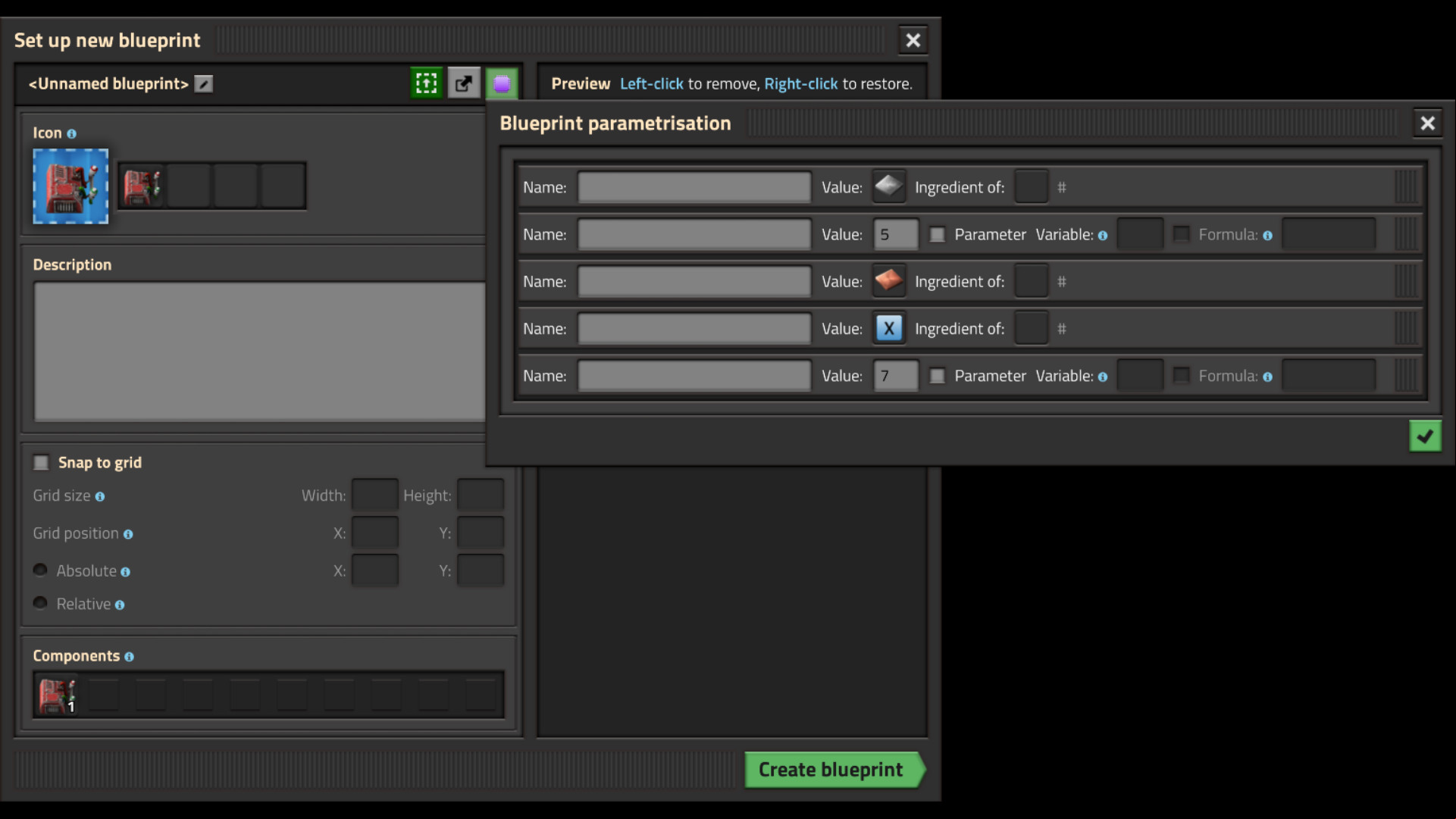
Task: Click Name field in iron plate row
Action: pos(694,187)
